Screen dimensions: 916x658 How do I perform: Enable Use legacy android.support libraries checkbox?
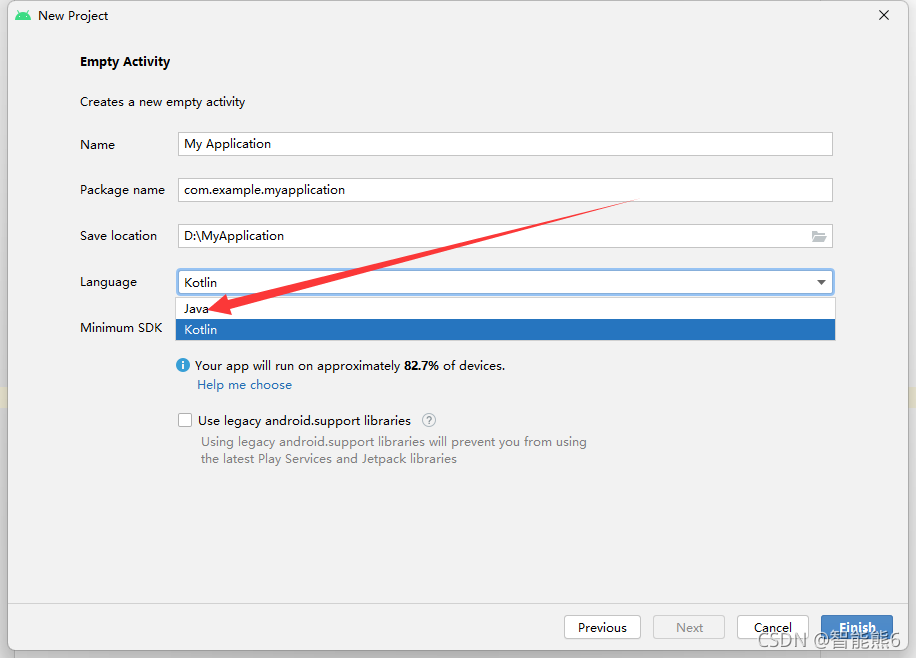tap(185, 420)
